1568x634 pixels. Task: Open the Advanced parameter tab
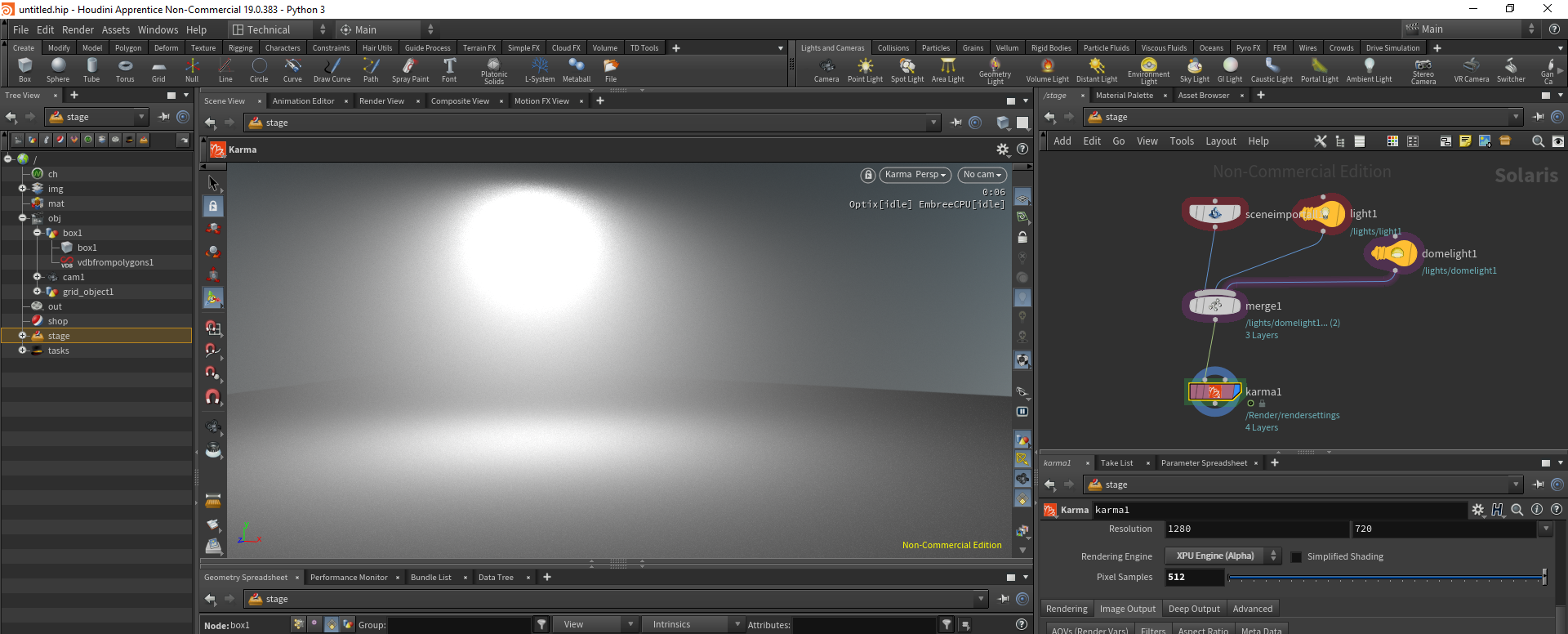tap(1253, 609)
